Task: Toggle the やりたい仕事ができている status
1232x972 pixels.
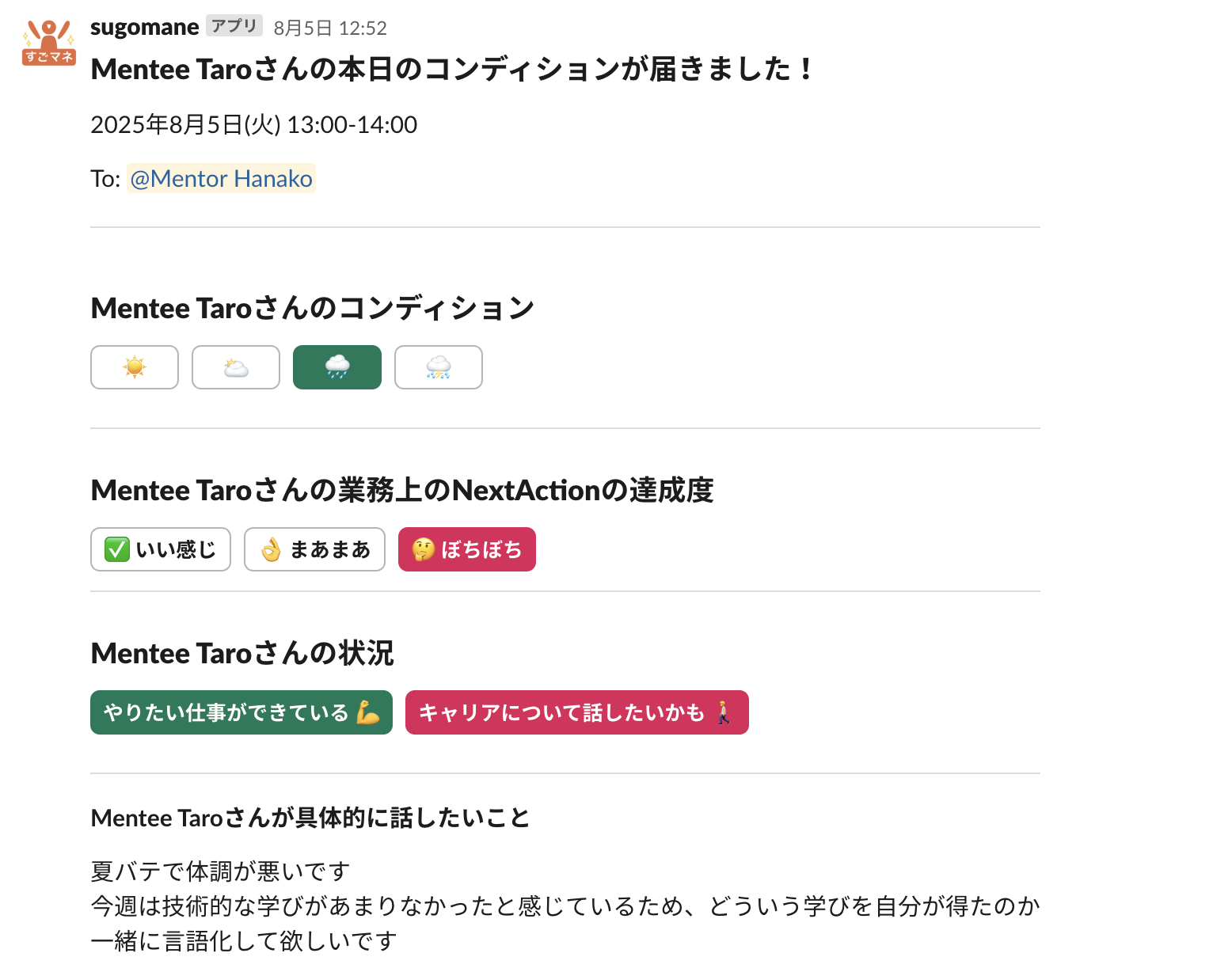Action: (x=241, y=712)
